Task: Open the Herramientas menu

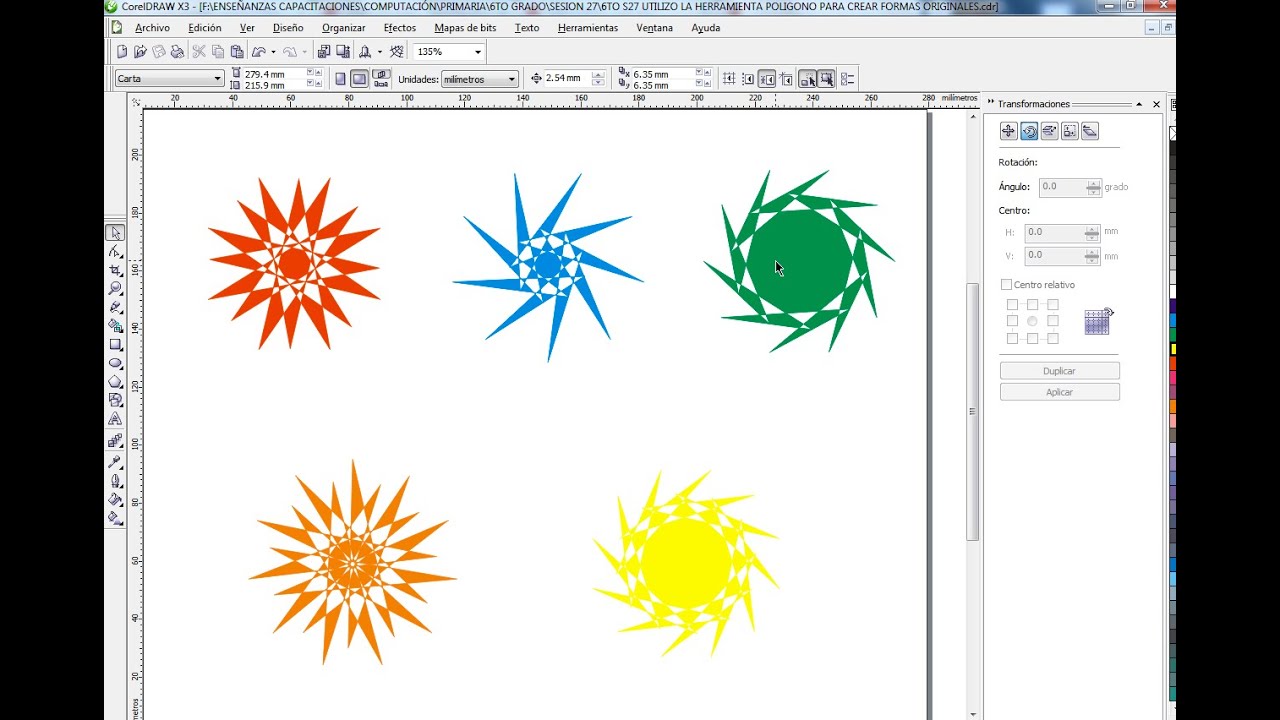Action: pos(588,28)
